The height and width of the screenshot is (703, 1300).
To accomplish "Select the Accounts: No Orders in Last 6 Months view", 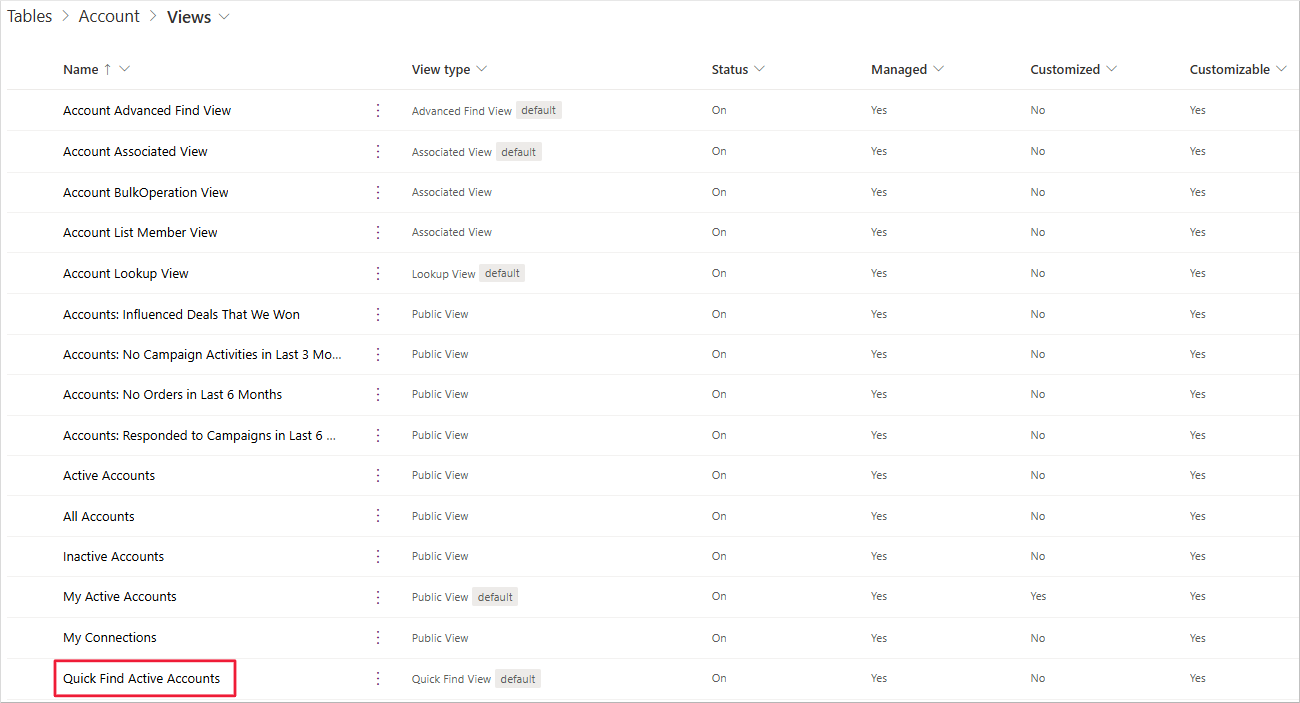I will tap(172, 394).
